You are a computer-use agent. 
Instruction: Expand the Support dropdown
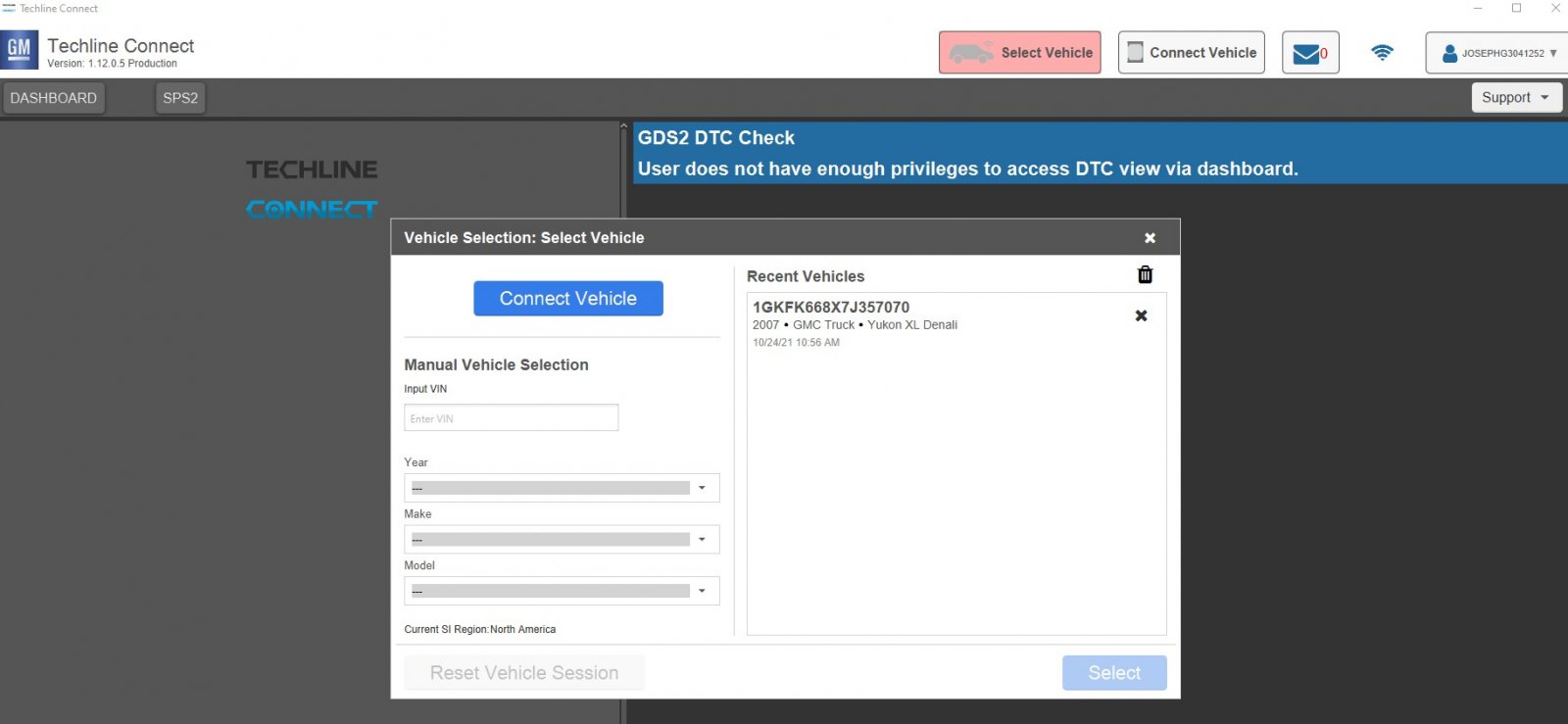[1517, 97]
